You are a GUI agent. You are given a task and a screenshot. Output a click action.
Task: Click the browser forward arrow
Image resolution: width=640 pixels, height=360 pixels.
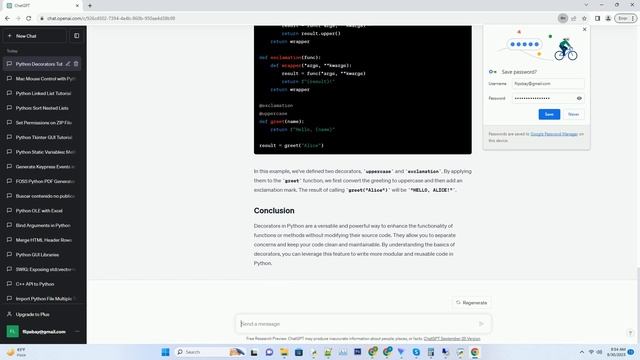click(18, 18)
